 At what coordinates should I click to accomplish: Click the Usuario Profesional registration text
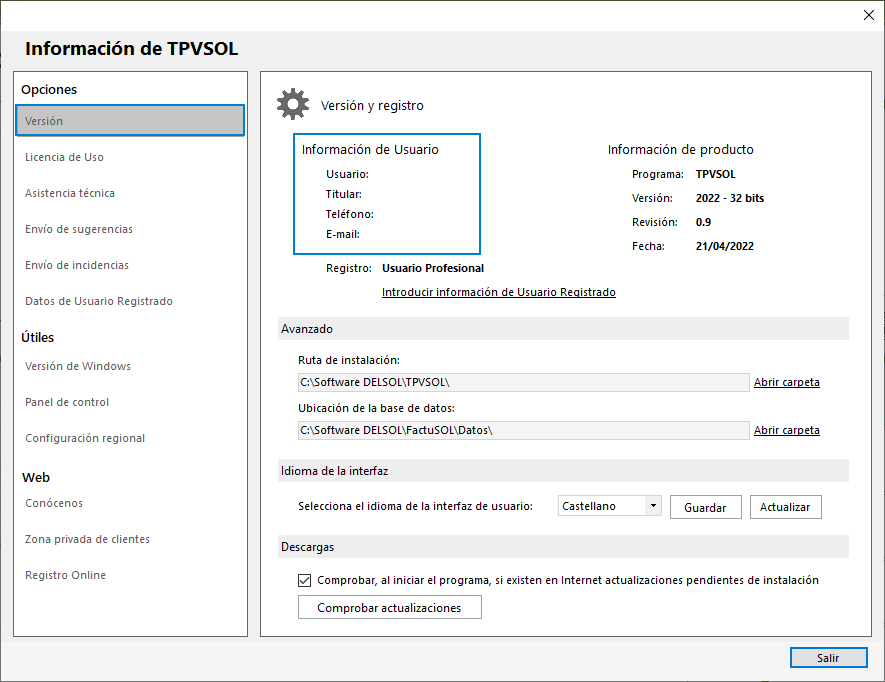pyautogui.click(x=433, y=268)
